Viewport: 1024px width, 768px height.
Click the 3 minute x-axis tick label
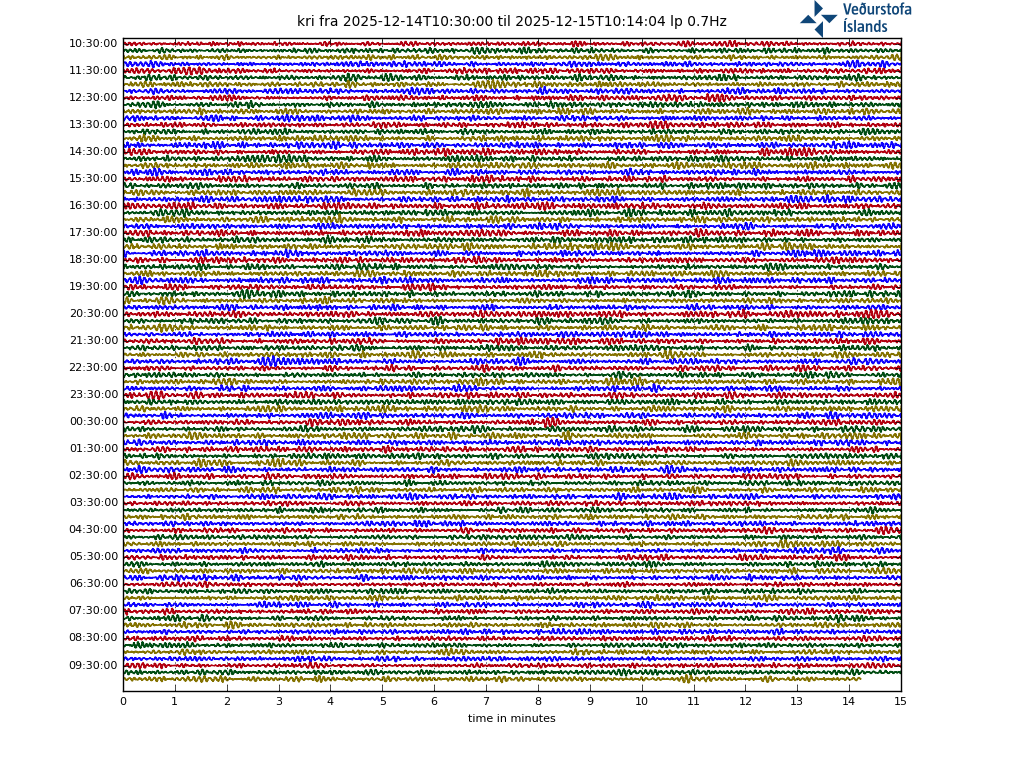click(279, 702)
